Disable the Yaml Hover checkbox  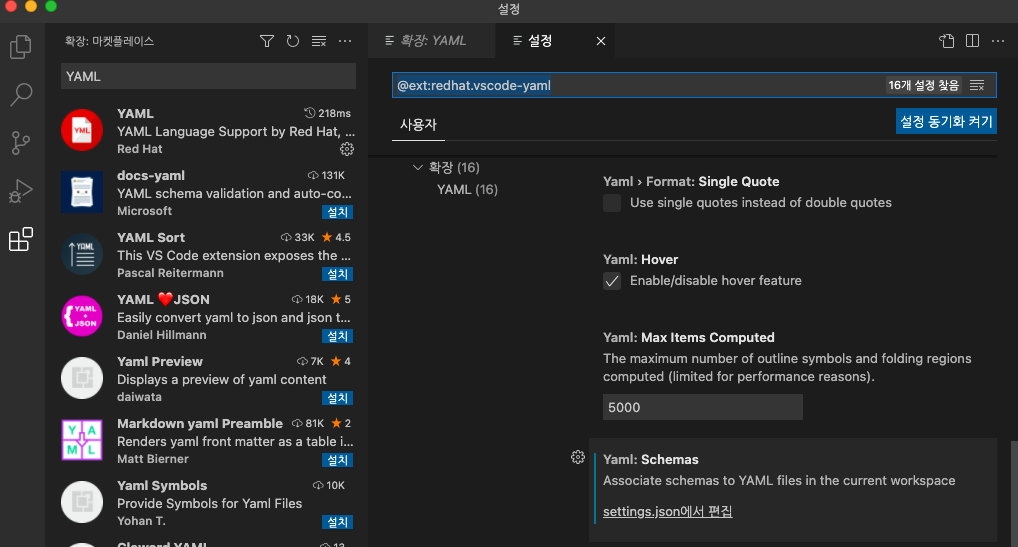pos(612,280)
